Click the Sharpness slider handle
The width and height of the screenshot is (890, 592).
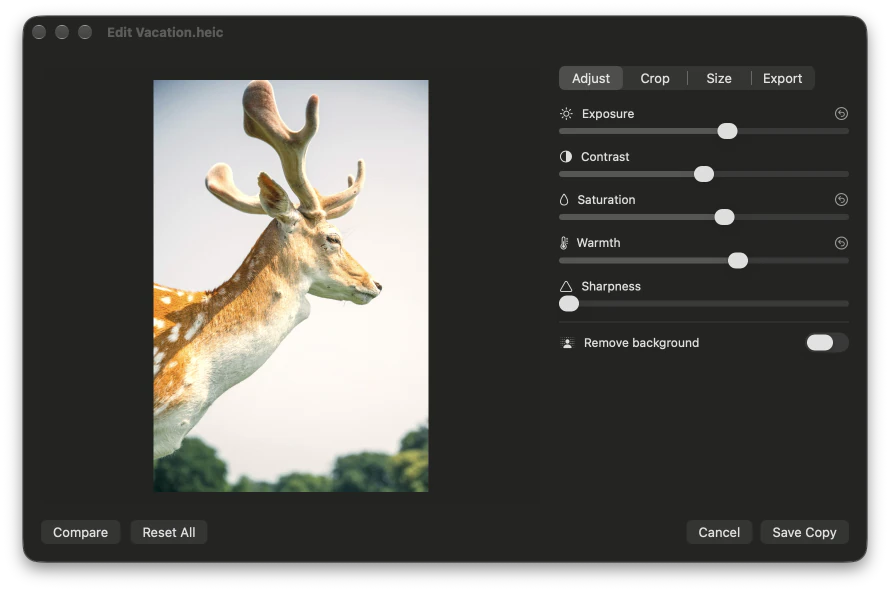click(x=569, y=304)
